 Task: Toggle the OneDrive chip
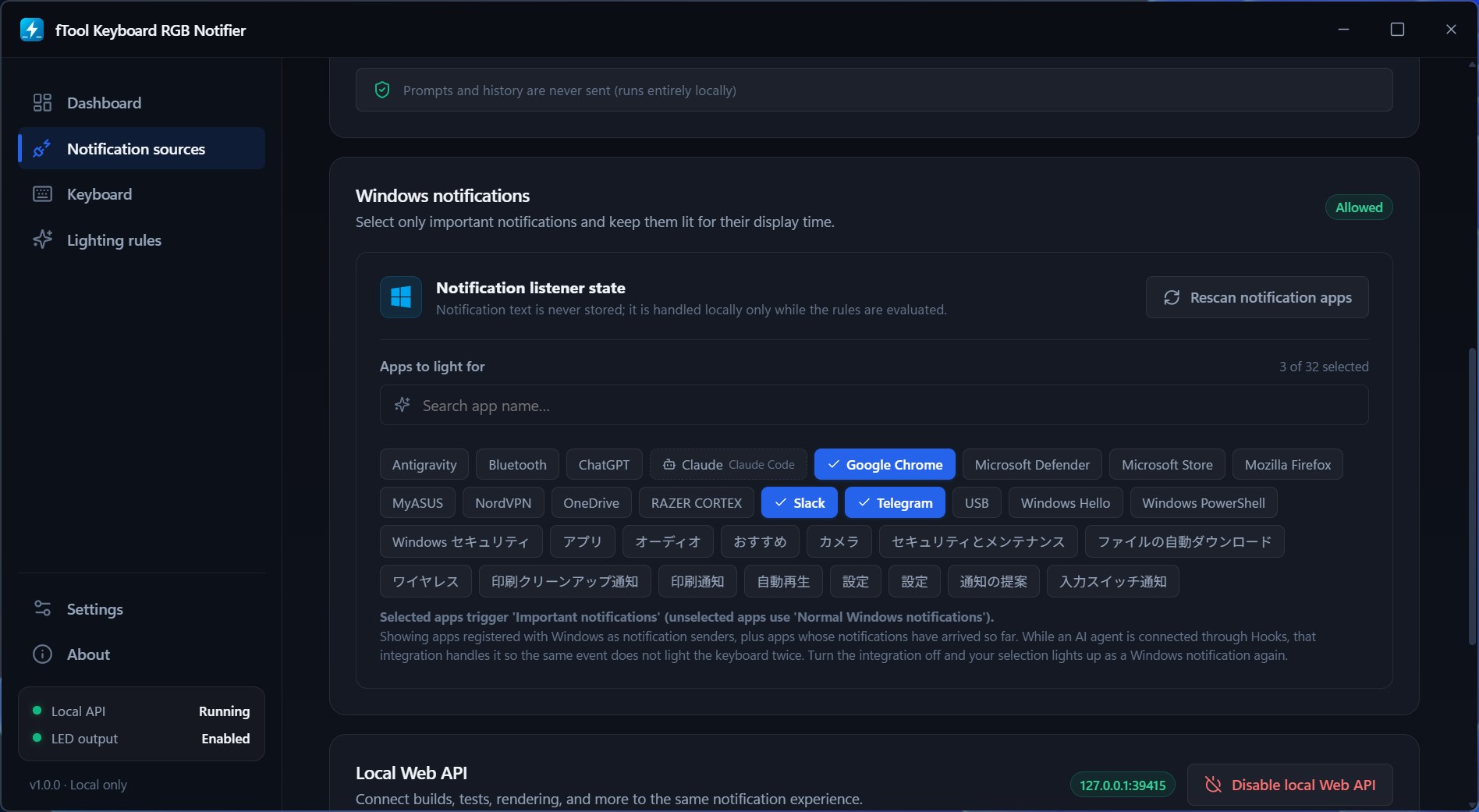click(x=591, y=502)
